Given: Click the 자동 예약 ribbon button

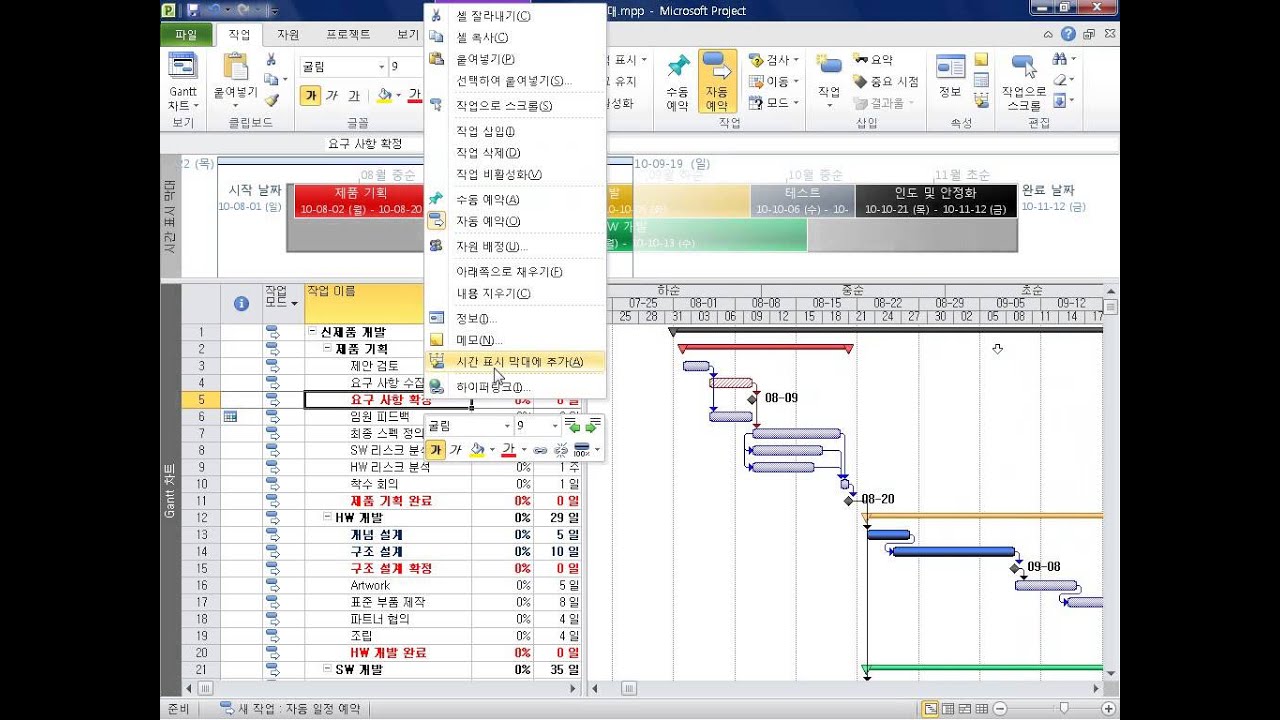Looking at the screenshot, I should click(717, 82).
